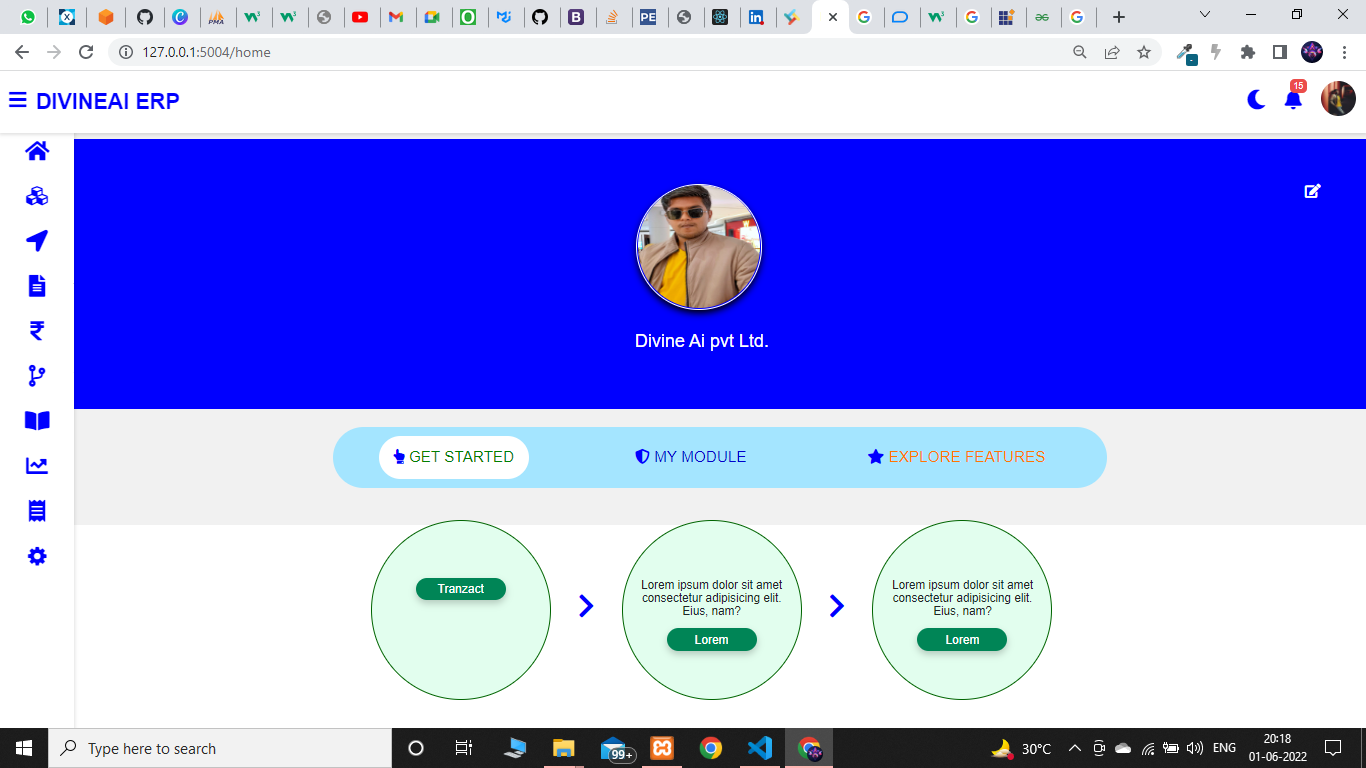Open the document report icon in sidebar

(36, 285)
